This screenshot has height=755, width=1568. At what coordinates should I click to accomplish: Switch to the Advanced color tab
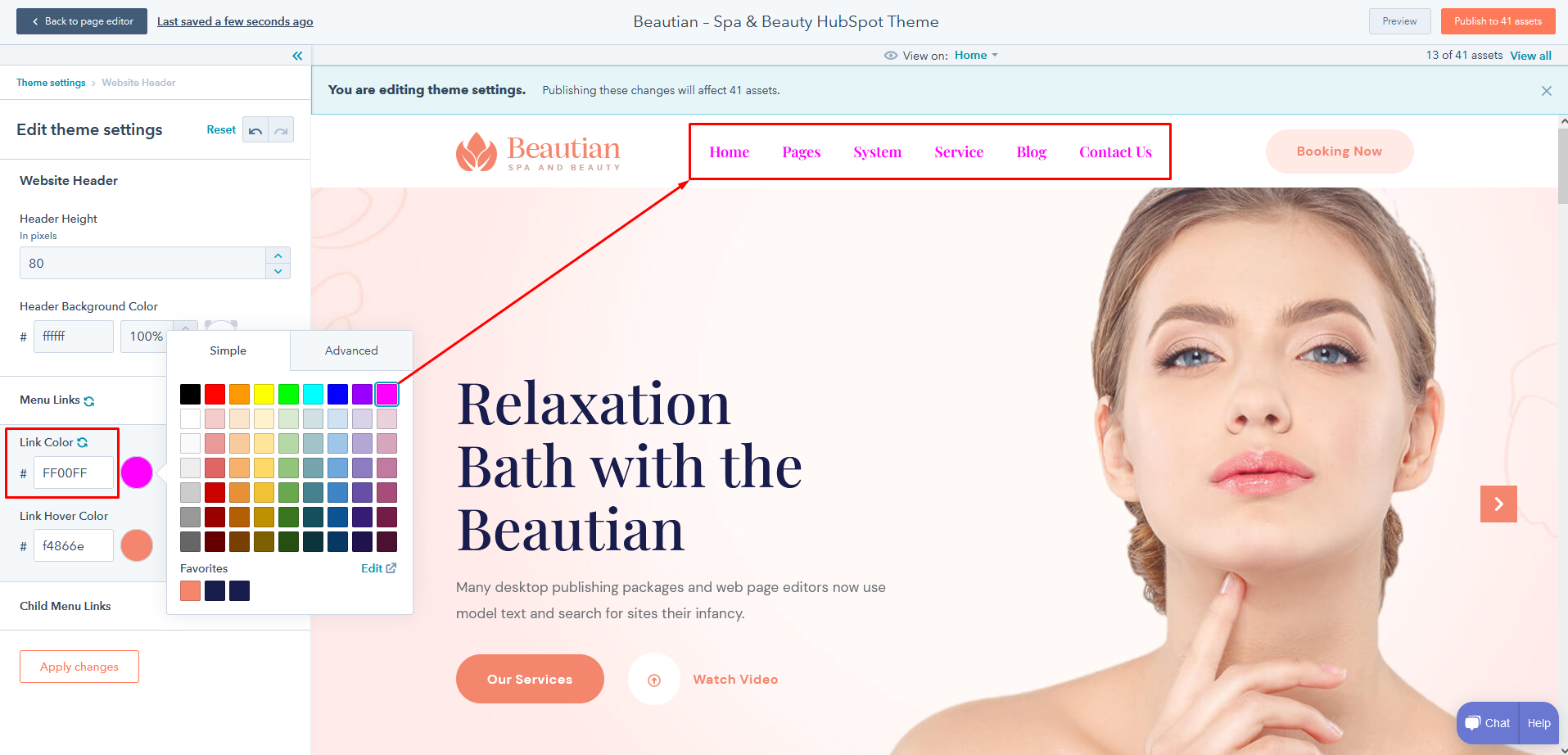pos(351,350)
